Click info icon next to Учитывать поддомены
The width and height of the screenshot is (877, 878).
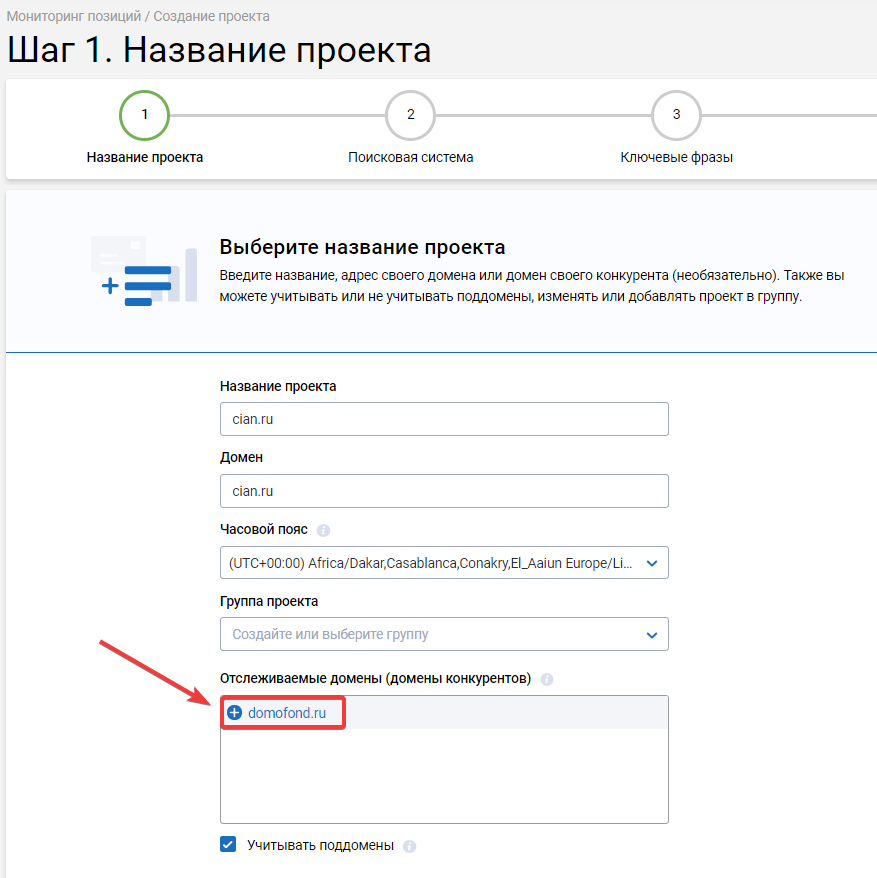click(409, 846)
